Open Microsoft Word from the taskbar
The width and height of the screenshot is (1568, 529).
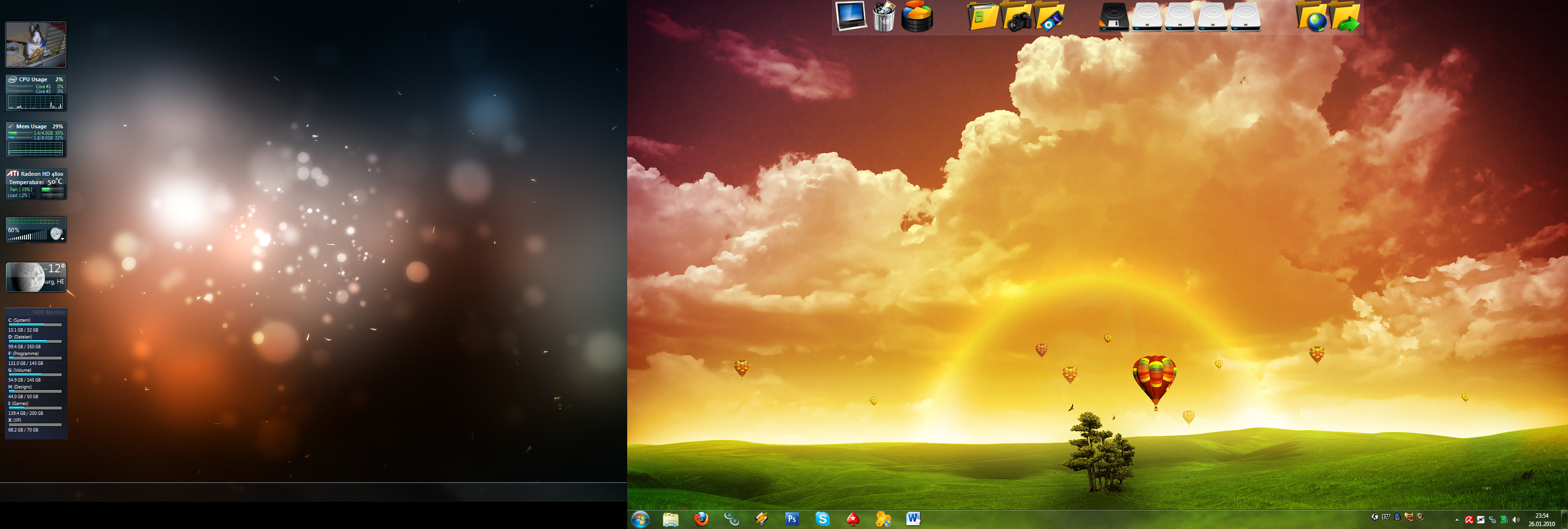click(x=913, y=519)
